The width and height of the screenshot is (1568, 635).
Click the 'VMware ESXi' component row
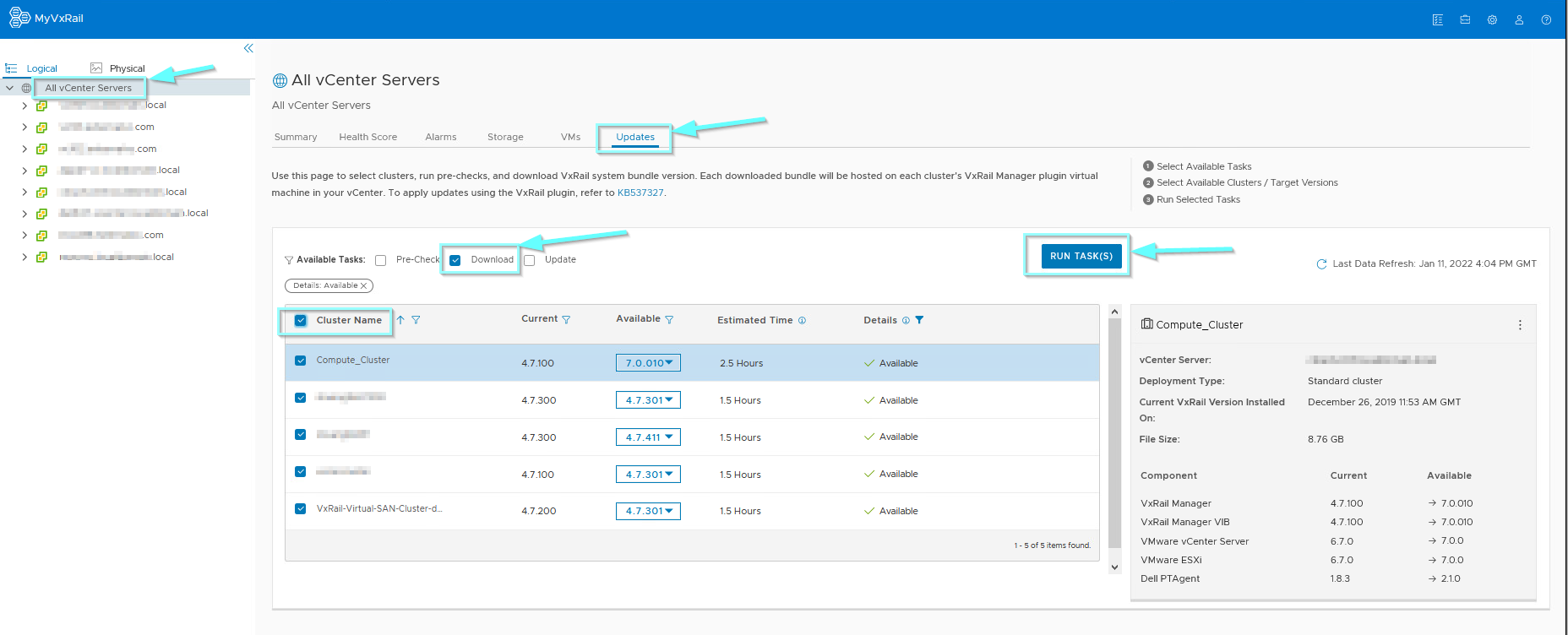1333,560
